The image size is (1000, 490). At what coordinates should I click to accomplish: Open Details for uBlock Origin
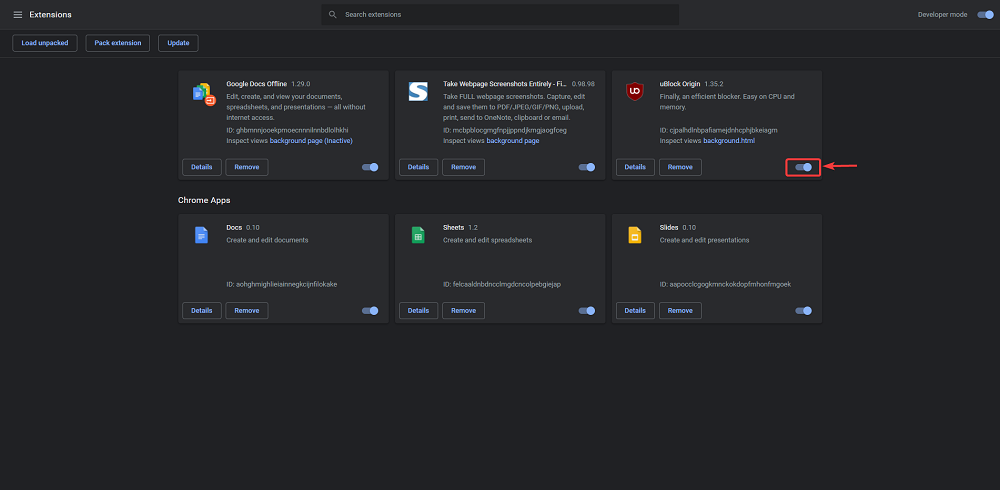(635, 167)
